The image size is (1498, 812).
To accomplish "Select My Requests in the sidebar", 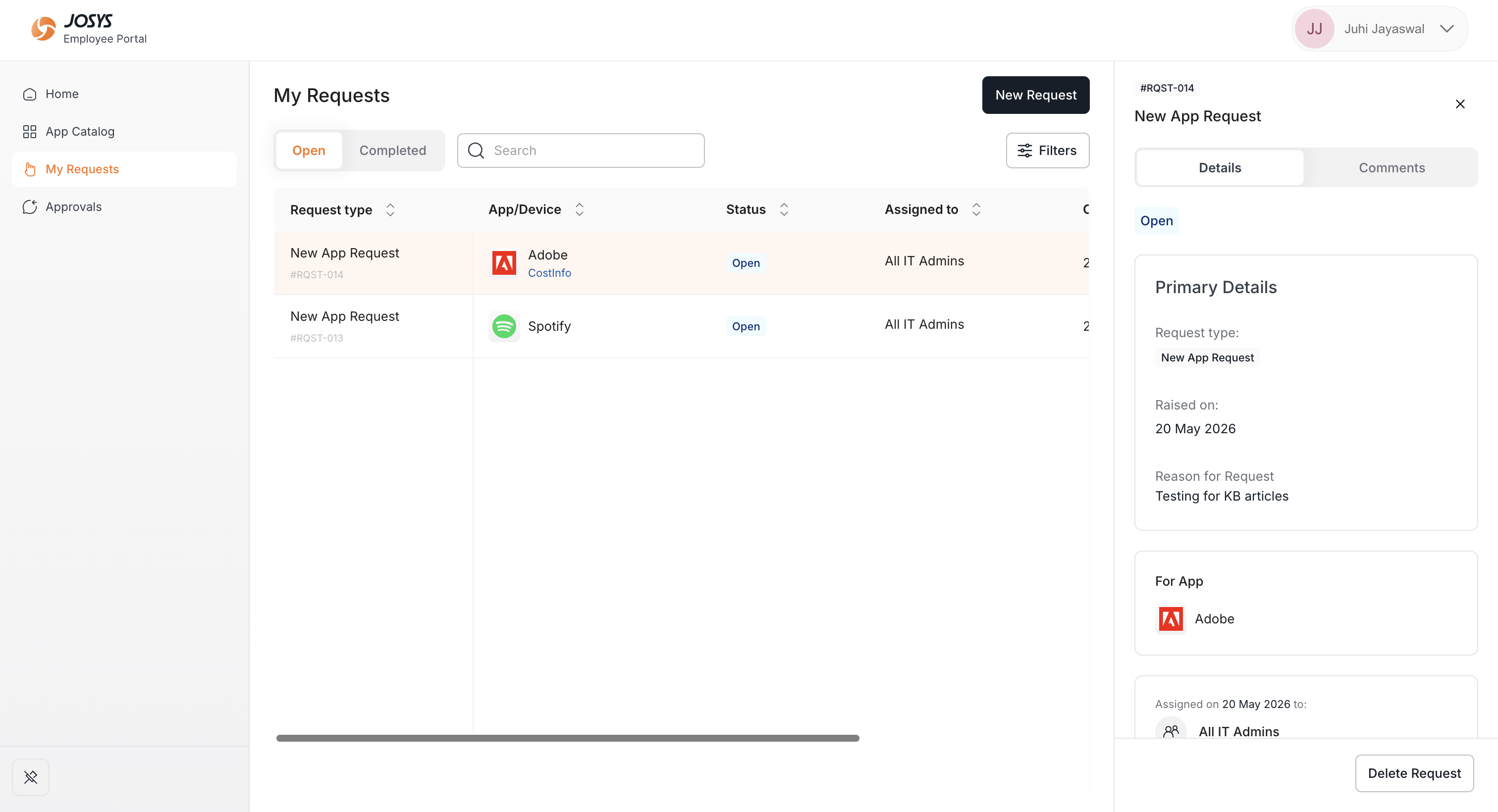I will pyautogui.click(x=124, y=169).
